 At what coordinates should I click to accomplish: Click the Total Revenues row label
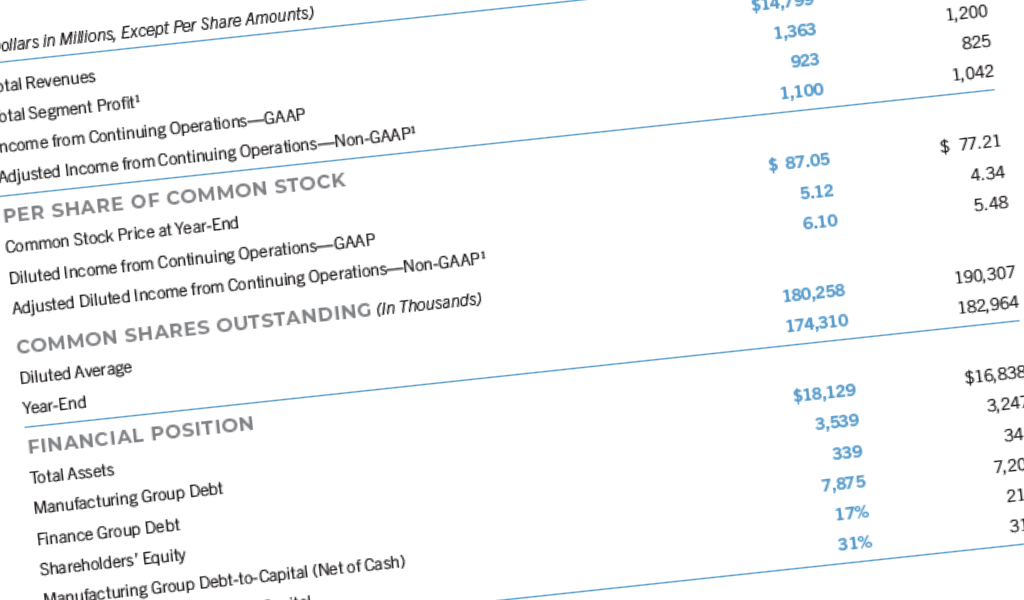coord(47,80)
